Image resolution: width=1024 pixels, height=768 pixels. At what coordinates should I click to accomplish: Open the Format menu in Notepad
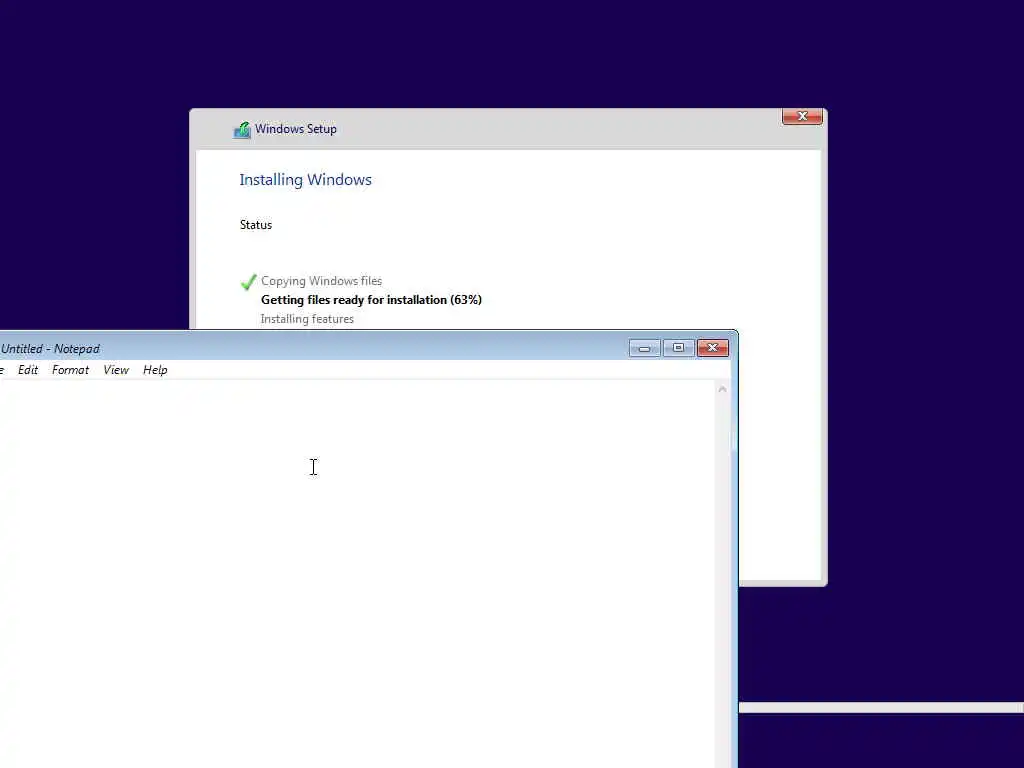click(x=70, y=370)
